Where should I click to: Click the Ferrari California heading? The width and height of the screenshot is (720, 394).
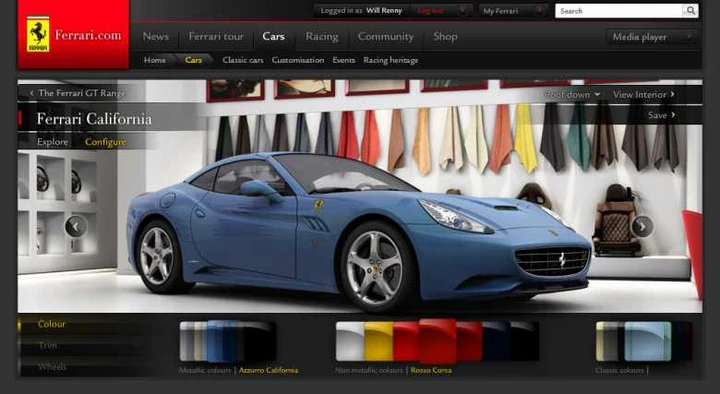click(94, 119)
